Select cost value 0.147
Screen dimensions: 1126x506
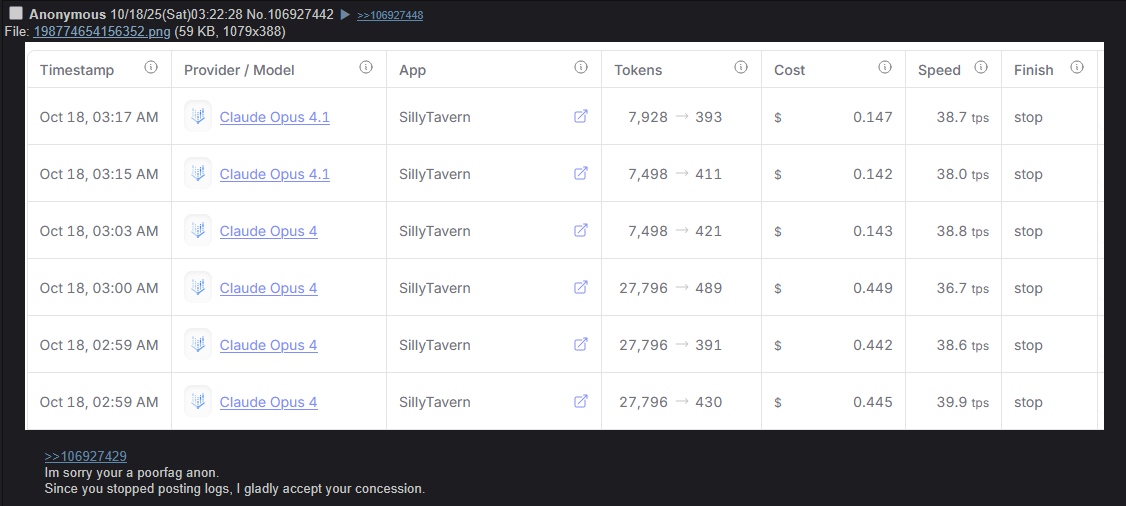(873, 117)
